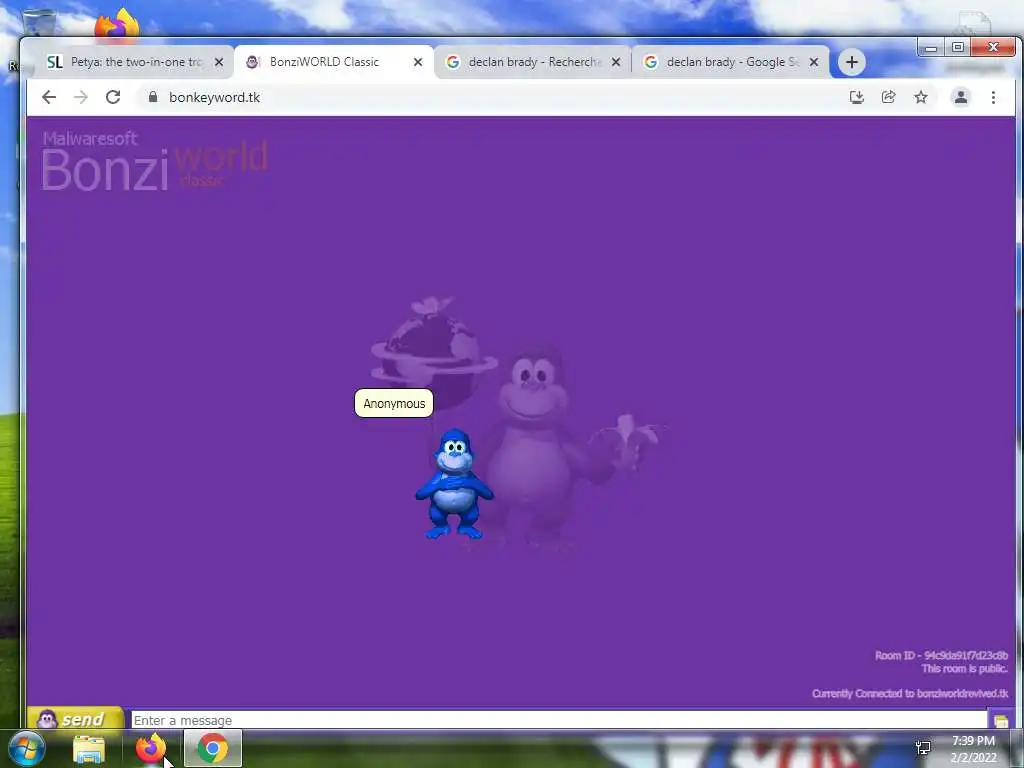Click the forward navigation arrow

click(80, 97)
